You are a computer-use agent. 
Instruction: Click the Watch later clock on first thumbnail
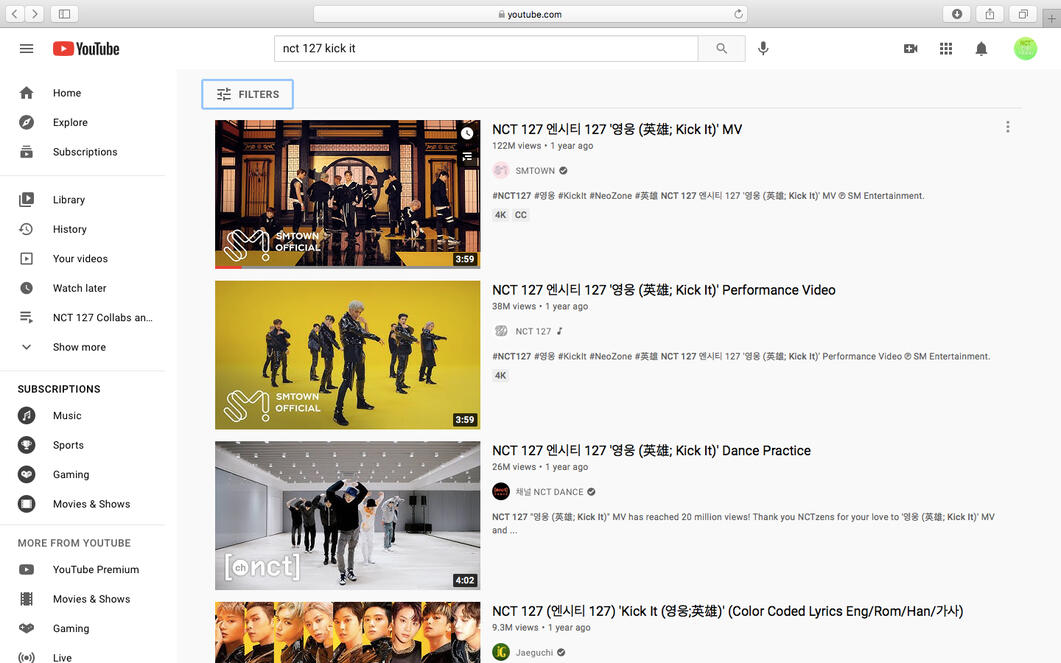tap(467, 133)
